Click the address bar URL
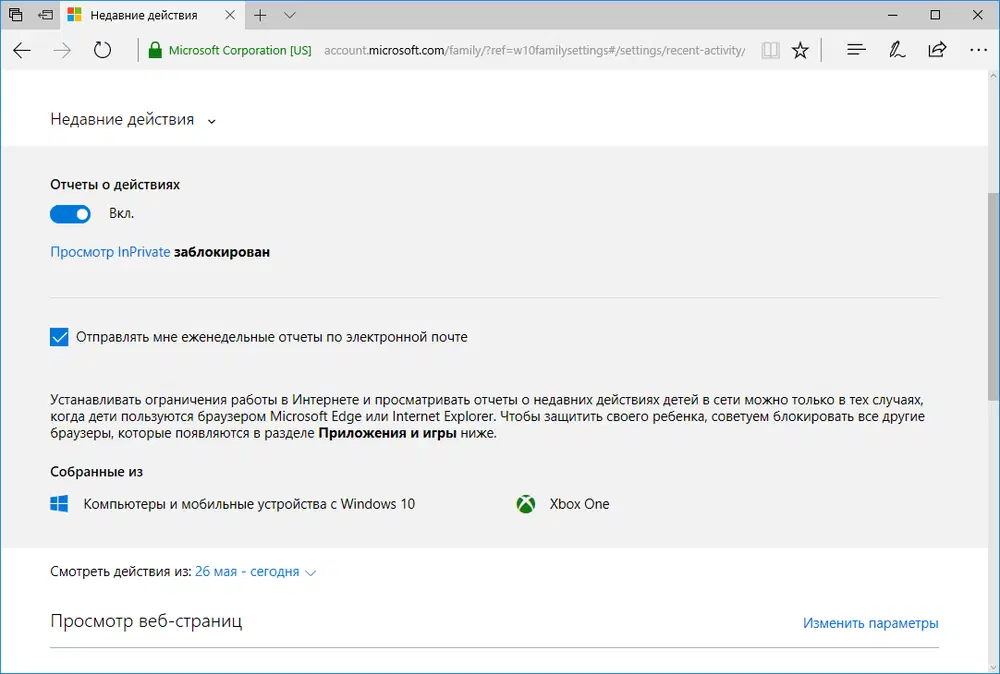The width and height of the screenshot is (1000, 674). pyautogui.click(x=534, y=50)
